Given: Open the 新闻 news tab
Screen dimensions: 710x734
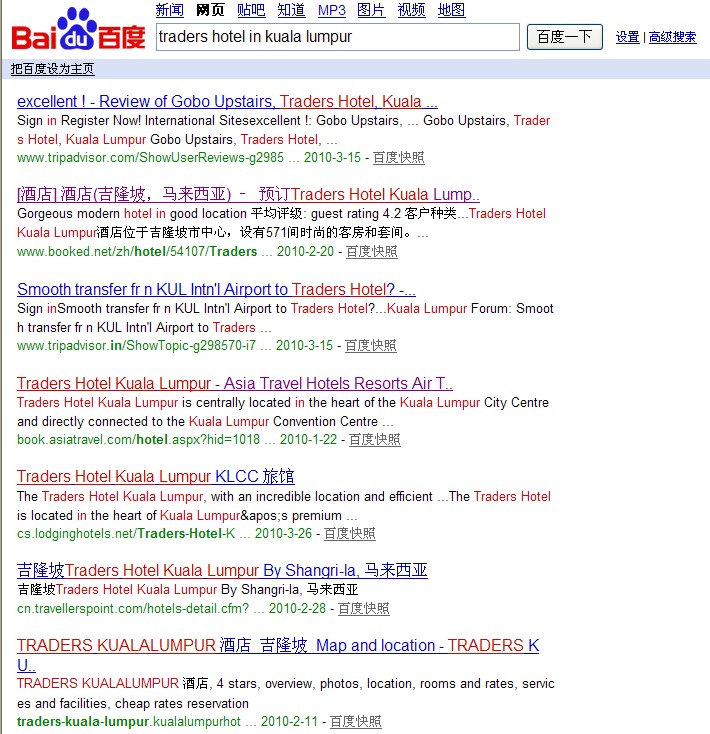Looking at the screenshot, I should click(x=170, y=10).
